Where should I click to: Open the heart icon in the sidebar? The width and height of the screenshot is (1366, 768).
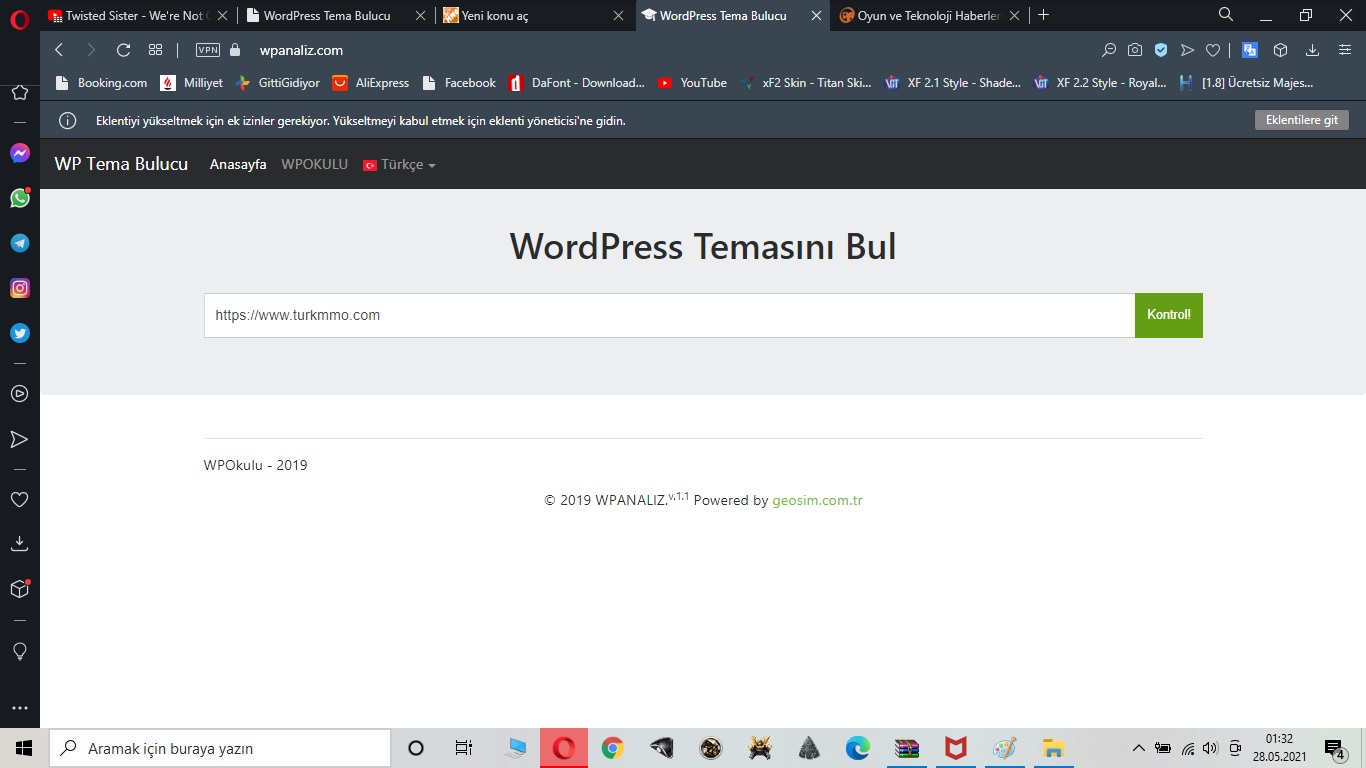click(x=19, y=499)
